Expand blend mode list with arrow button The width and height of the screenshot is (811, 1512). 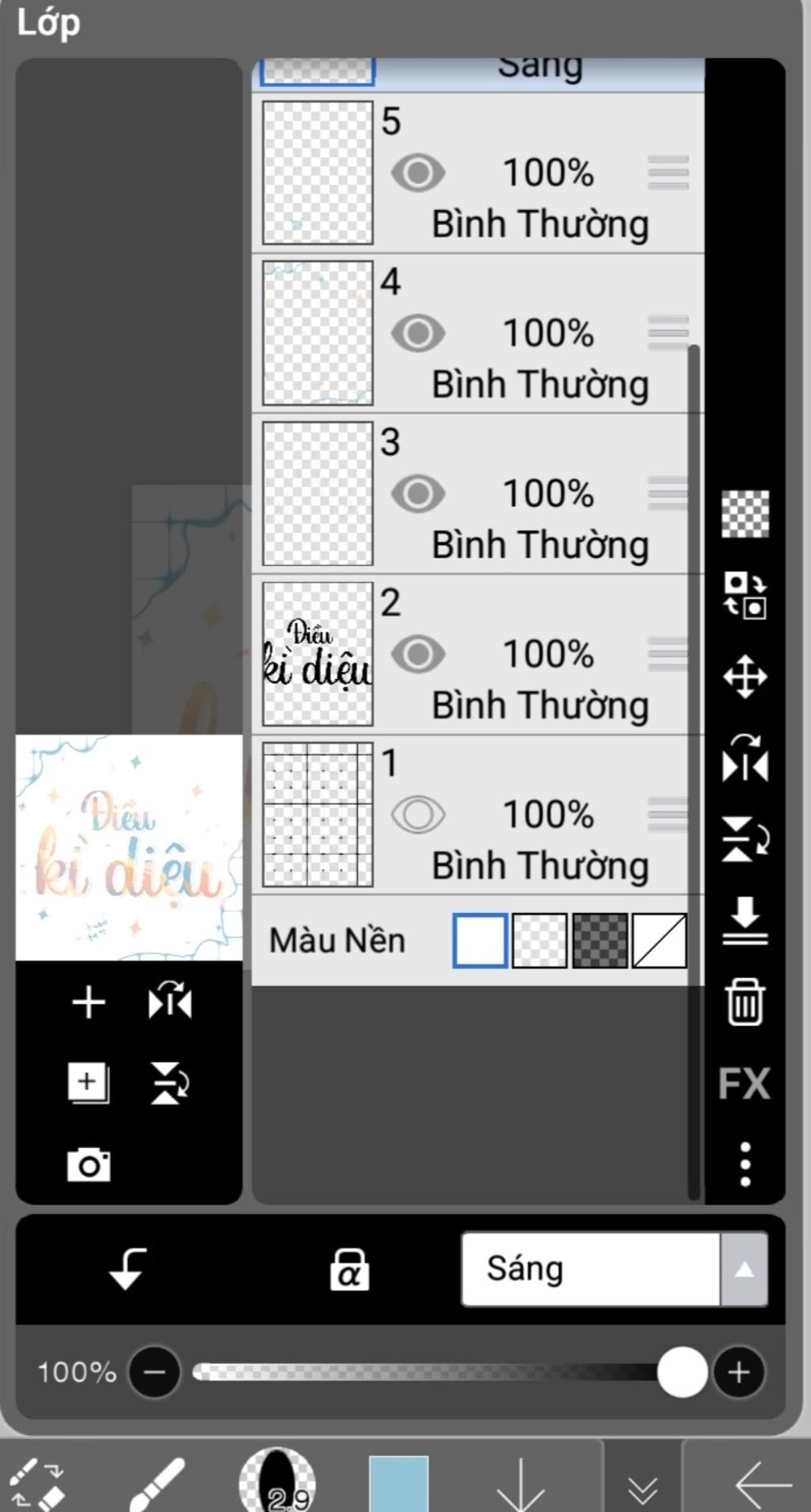tap(744, 1270)
